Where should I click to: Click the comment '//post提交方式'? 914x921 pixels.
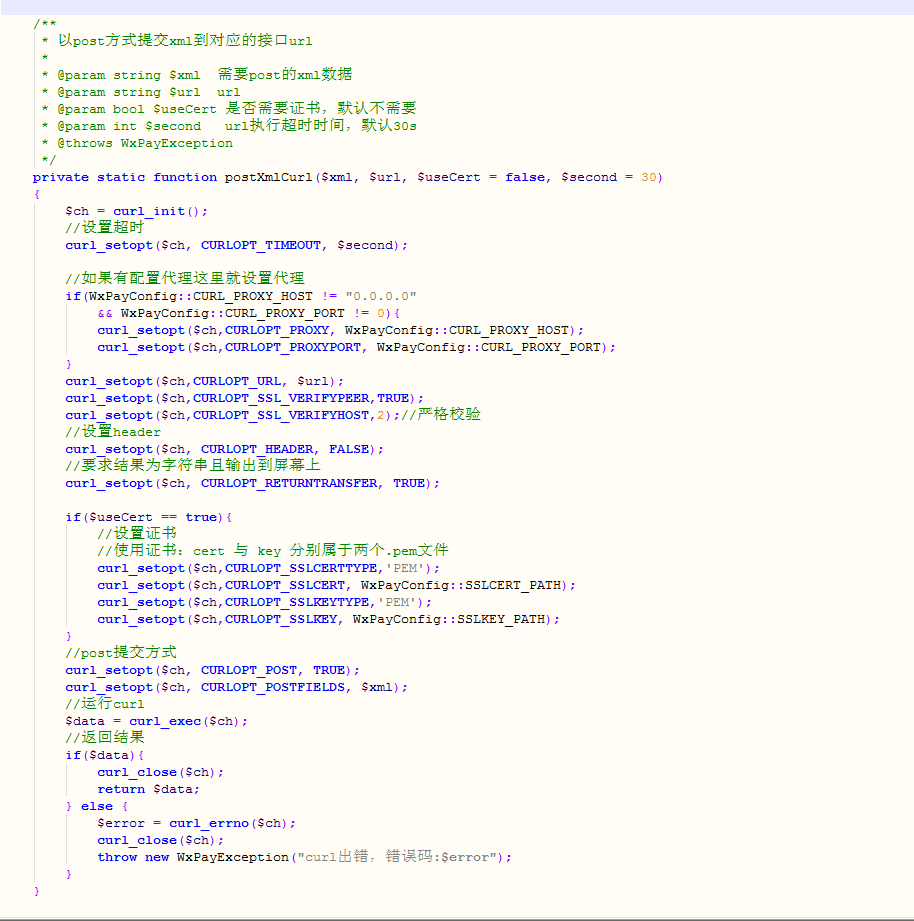[x=120, y=653]
